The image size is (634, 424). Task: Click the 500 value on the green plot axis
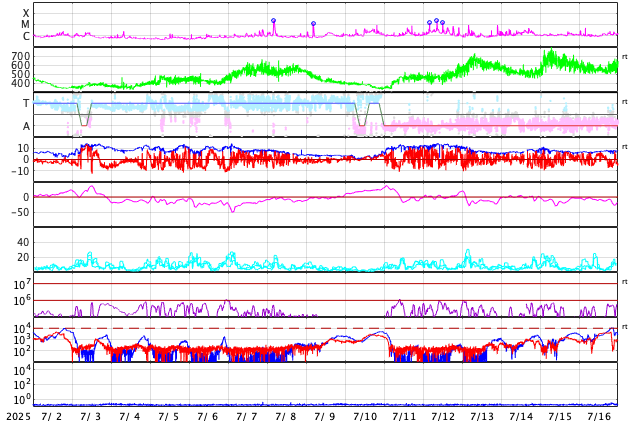click(21, 74)
